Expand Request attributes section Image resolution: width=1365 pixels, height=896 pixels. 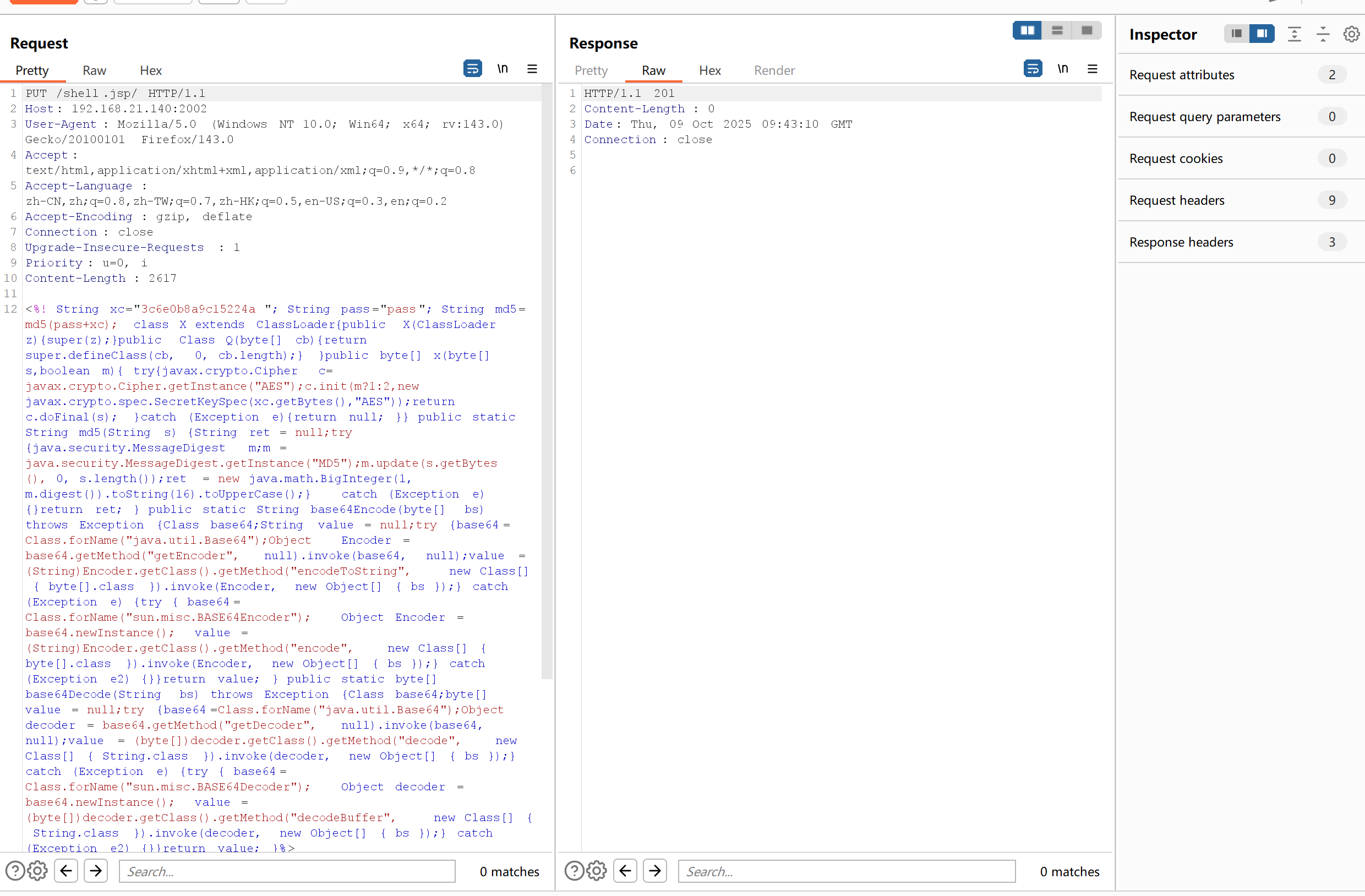pyautogui.click(x=1182, y=74)
